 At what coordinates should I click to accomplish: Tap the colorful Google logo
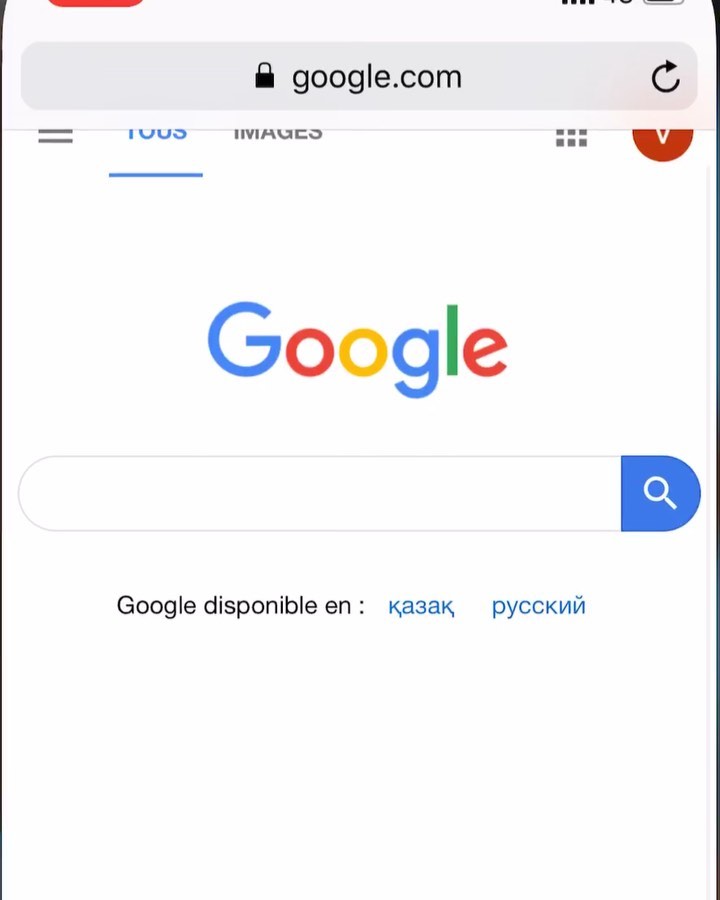(358, 349)
